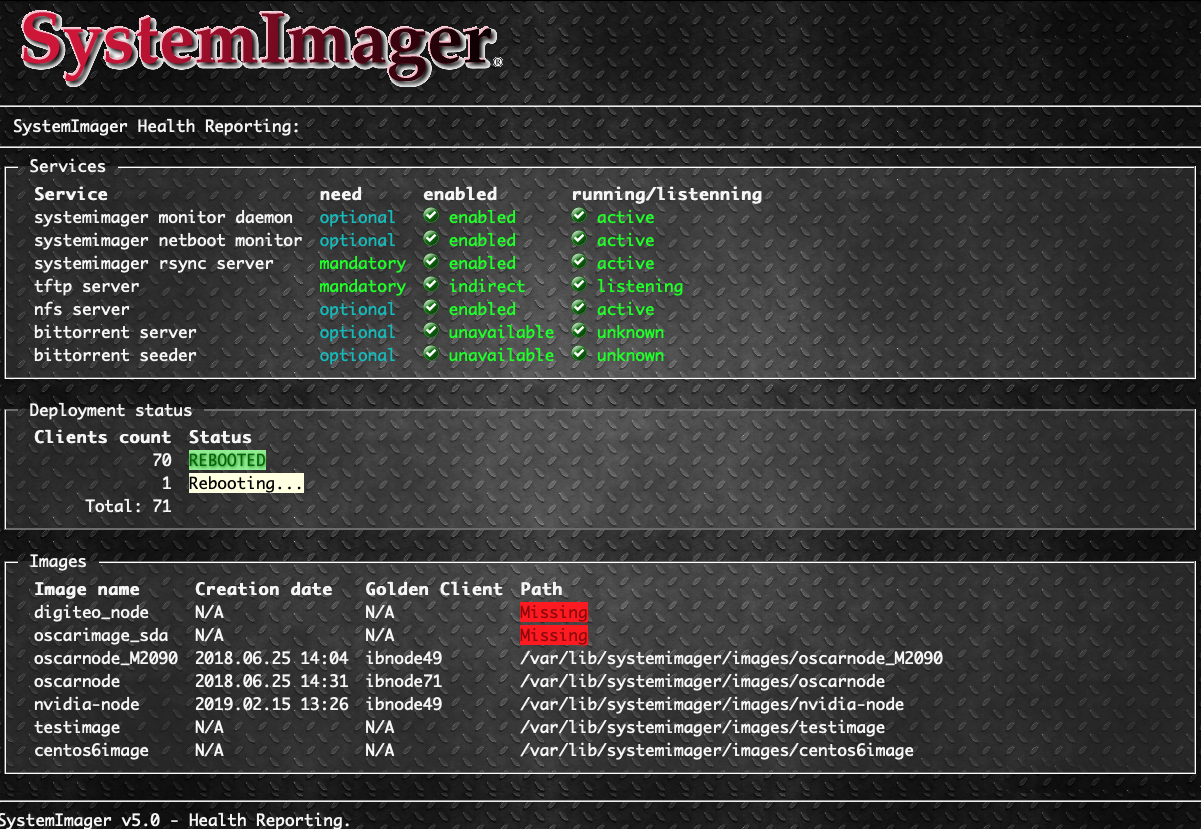Image resolution: width=1201 pixels, height=829 pixels.
Task: Click the active check icon for systemimager monitor daemon
Action: click(x=579, y=216)
